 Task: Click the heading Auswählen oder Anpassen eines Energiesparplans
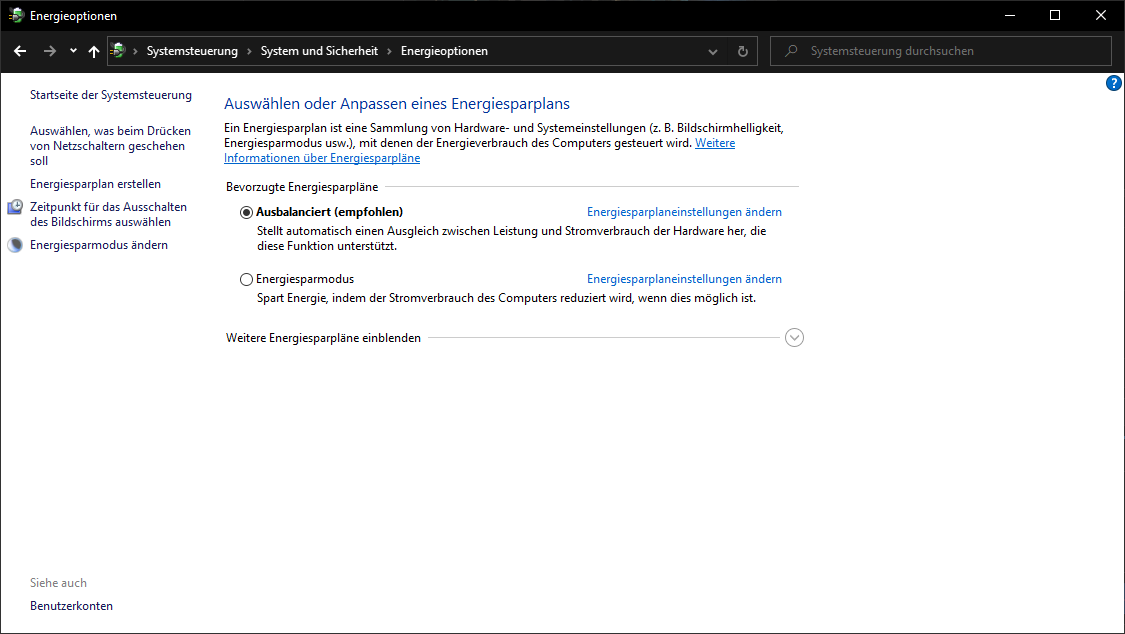[x=397, y=104]
